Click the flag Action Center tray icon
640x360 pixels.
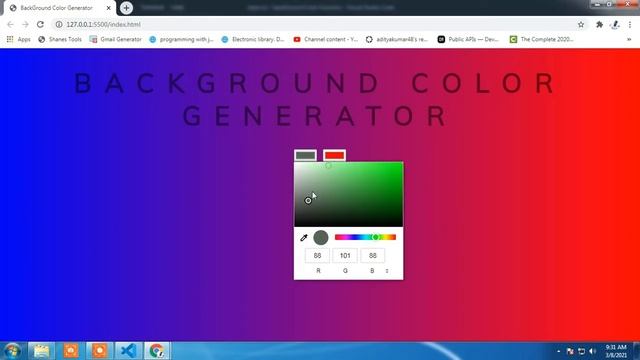[x=570, y=351]
